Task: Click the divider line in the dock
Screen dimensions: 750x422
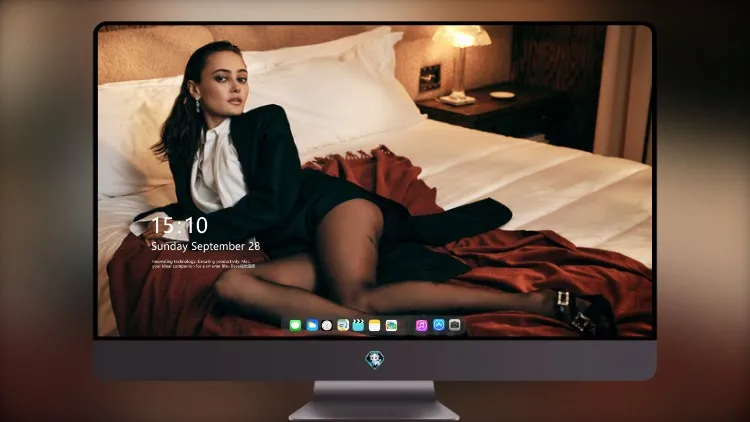Action: point(407,325)
